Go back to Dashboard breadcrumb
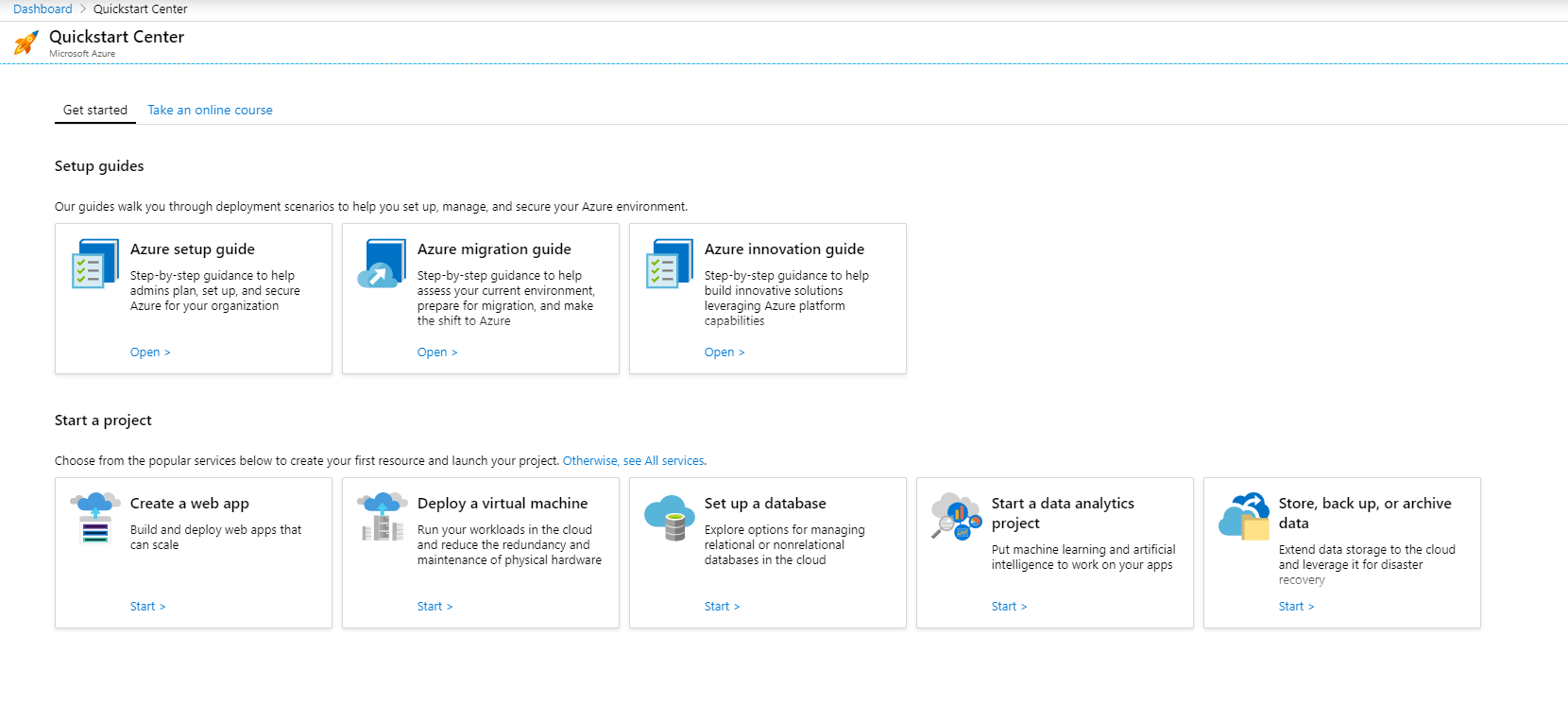 click(x=43, y=9)
